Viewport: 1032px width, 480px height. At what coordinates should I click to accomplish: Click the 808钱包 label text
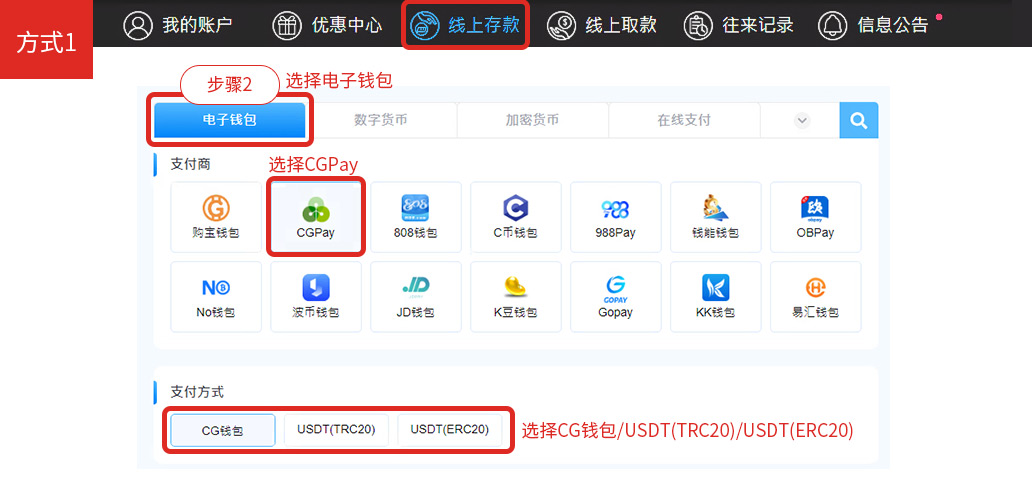415,233
